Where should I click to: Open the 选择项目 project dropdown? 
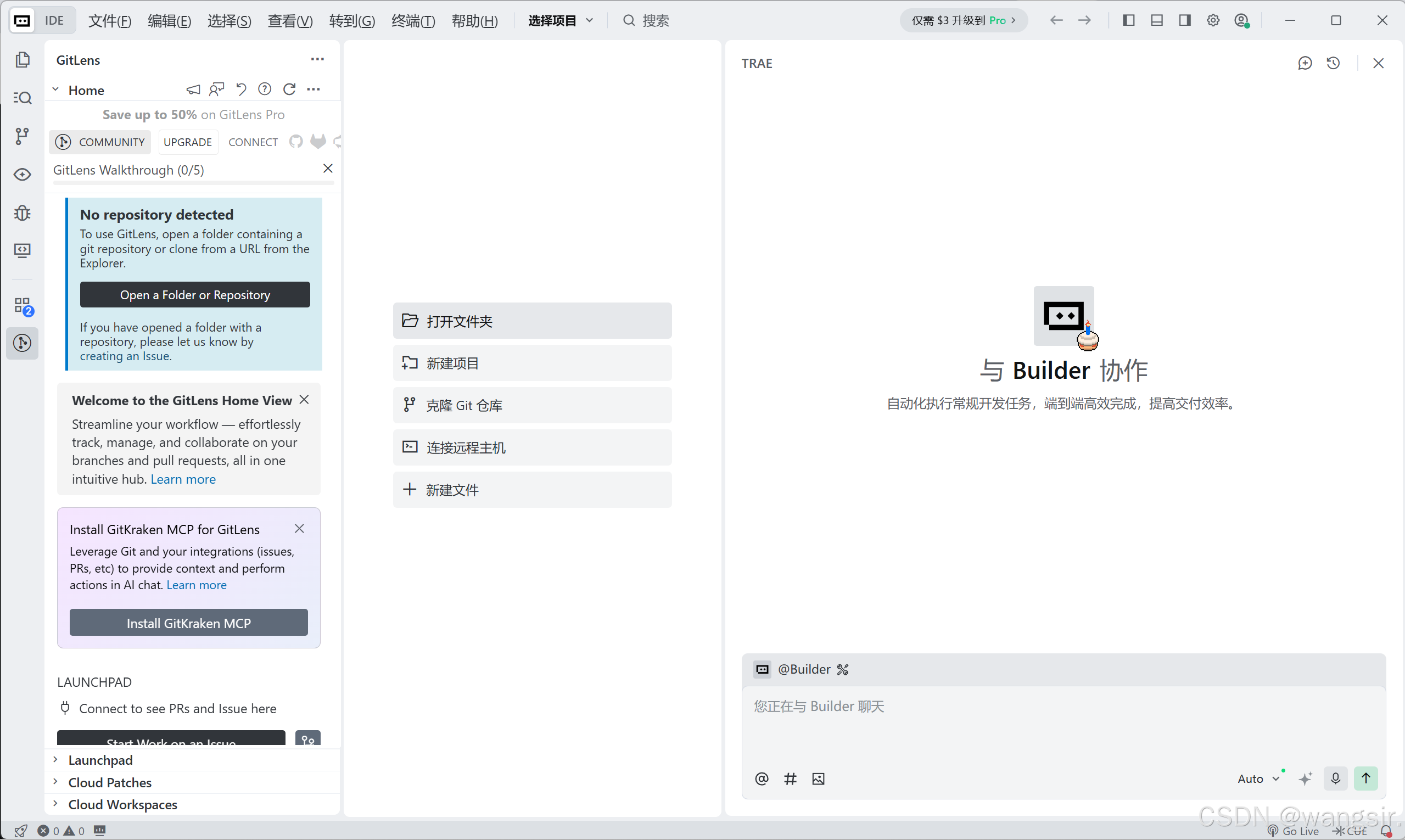(561, 21)
